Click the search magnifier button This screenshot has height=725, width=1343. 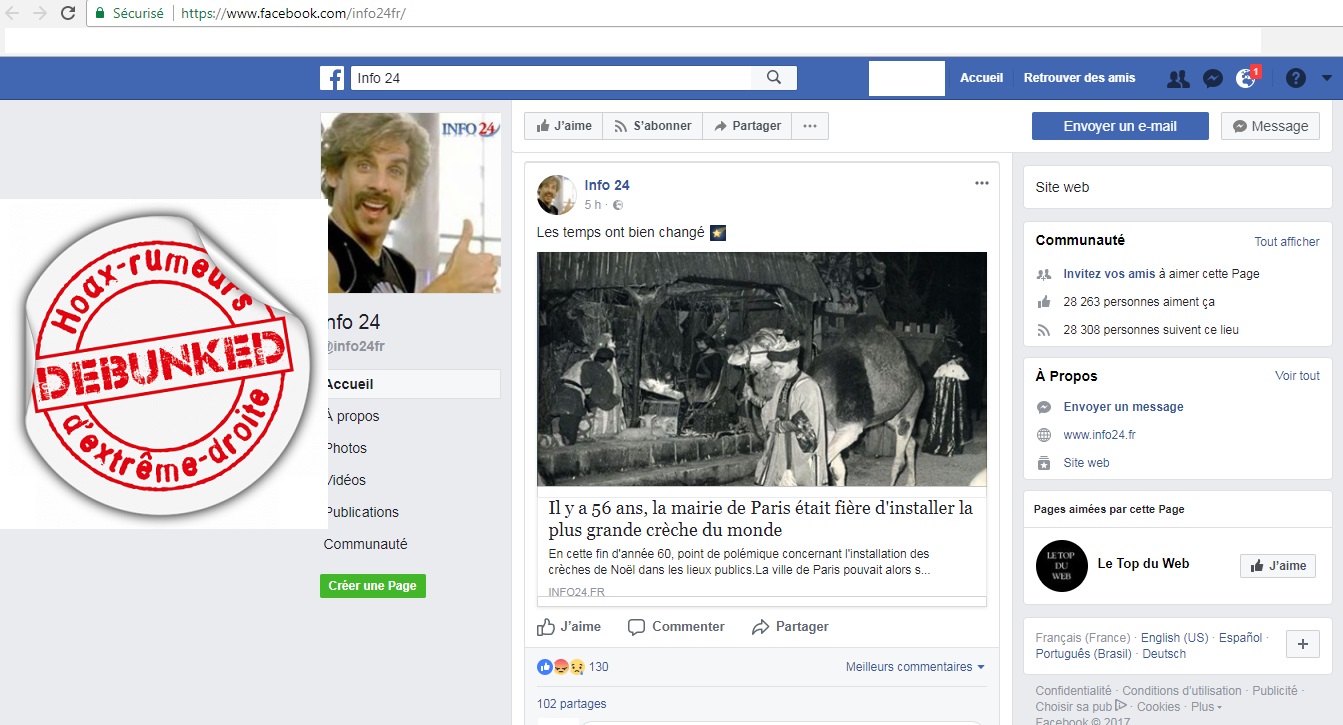(x=774, y=78)
